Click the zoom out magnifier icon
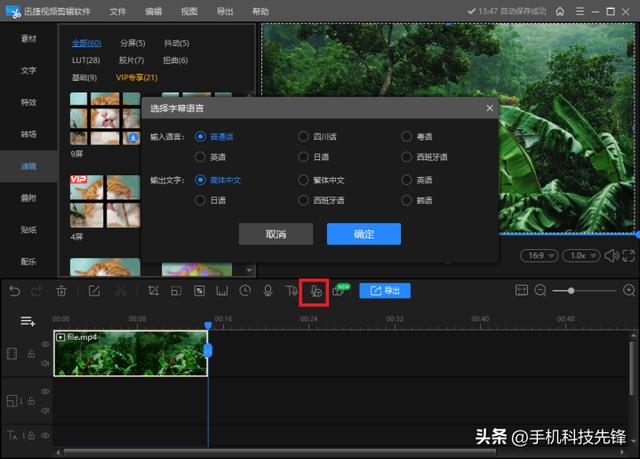The image size is (640, 459). 541,291
